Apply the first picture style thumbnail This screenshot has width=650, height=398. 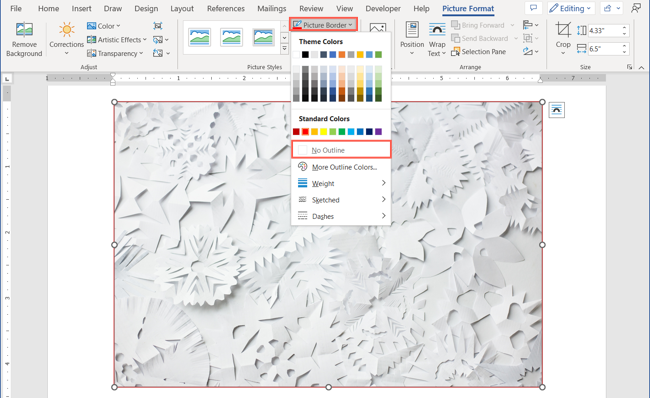click(x=199, y=37)
